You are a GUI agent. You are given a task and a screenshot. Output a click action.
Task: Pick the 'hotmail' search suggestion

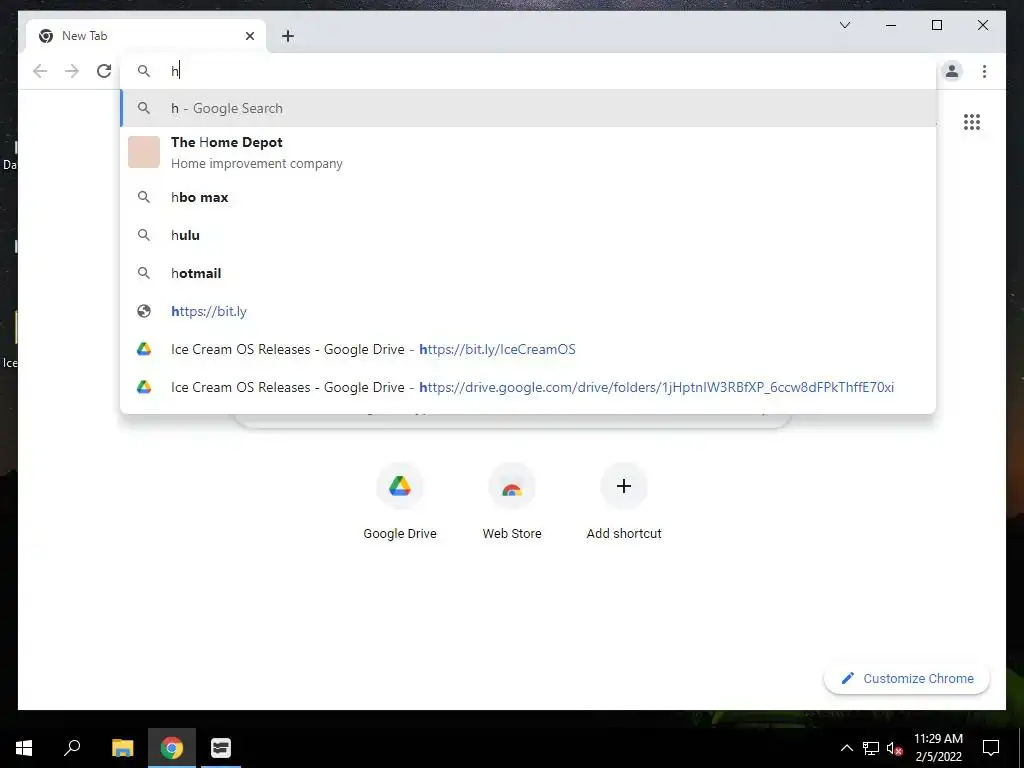pyautogui.click(x=528, y=273)
